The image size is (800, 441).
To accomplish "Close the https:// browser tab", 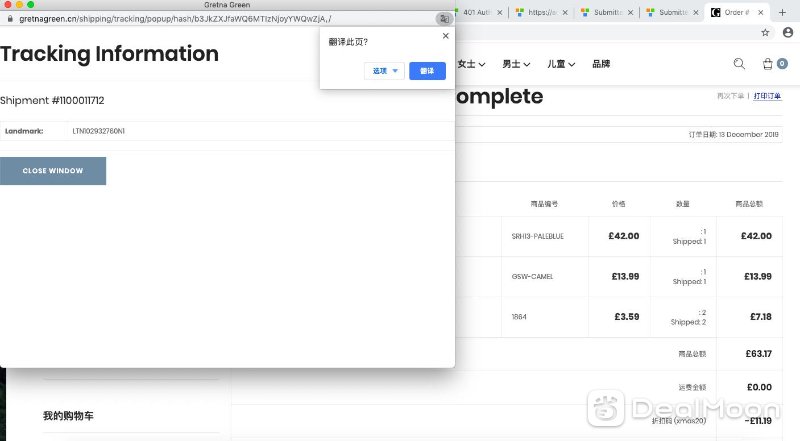I will [x=565, y=12].
